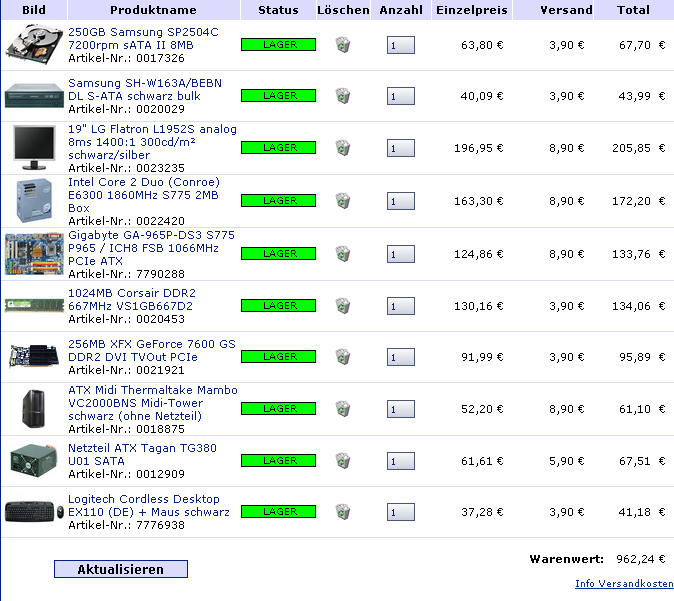Click the Samsung hard drive thumbnail
The height and width of the screenshot is (601, 674).
tap(34, 45)
